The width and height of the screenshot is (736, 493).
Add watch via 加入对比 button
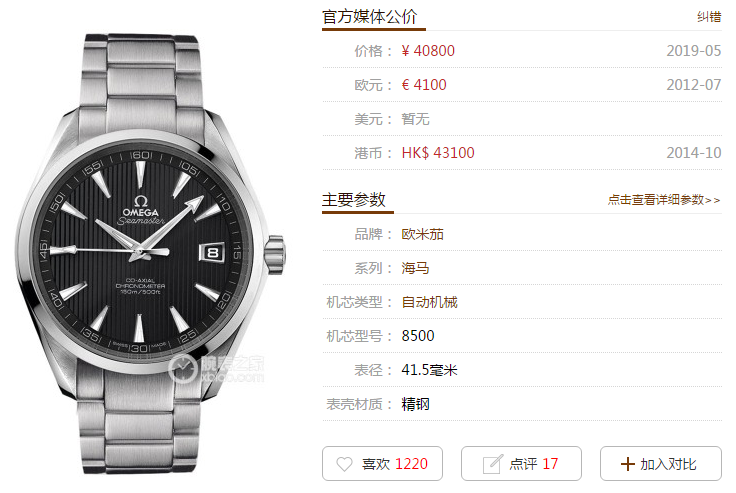click(660, 463)
